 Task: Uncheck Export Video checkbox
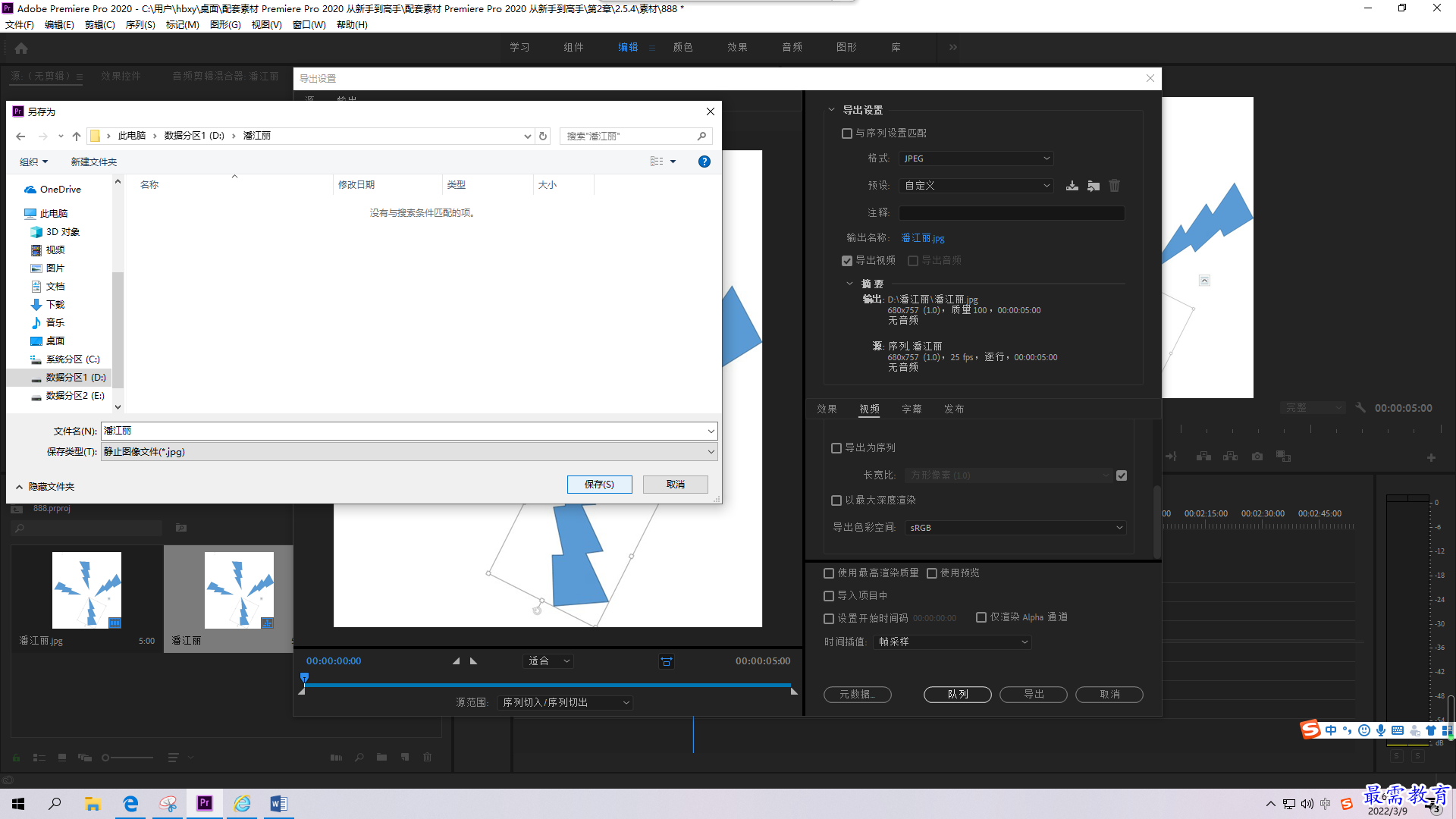click(x=847, y=261)
